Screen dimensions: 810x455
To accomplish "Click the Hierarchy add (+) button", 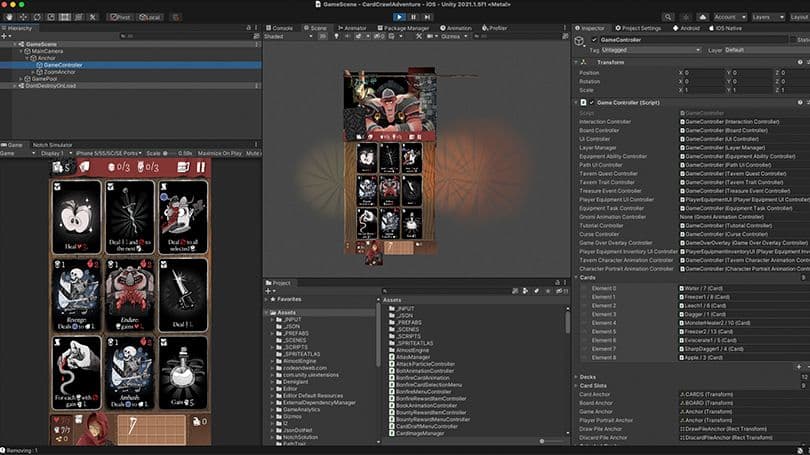I will (x=5, y=36).
